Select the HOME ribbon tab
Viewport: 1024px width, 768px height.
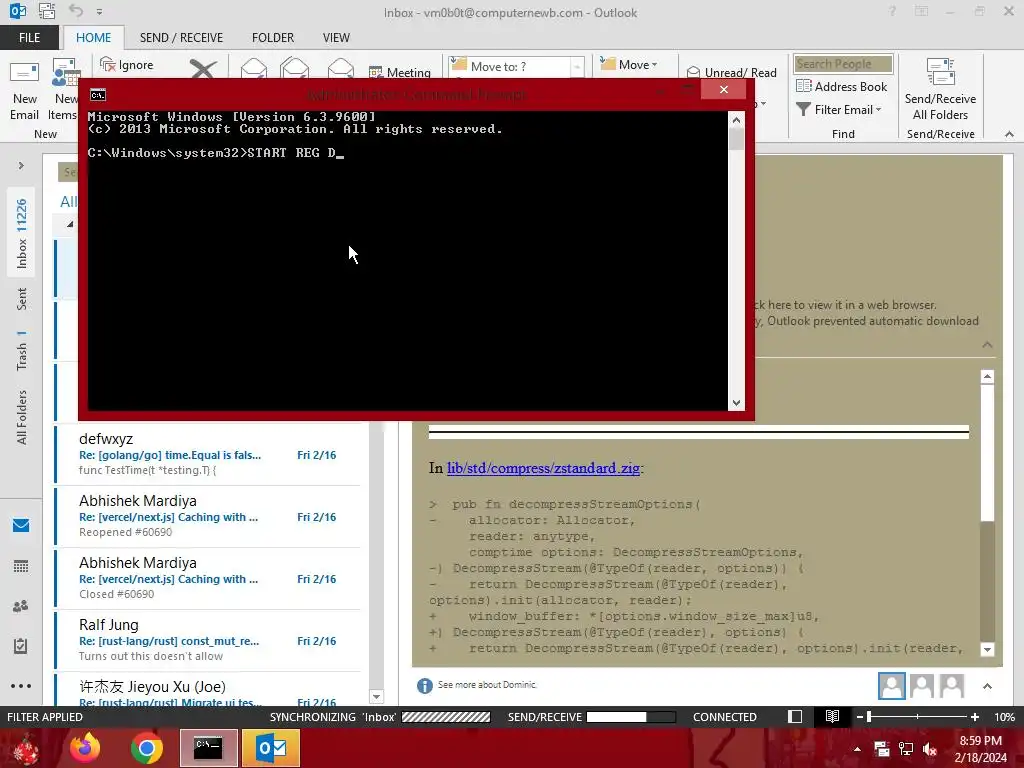[93, 37]
